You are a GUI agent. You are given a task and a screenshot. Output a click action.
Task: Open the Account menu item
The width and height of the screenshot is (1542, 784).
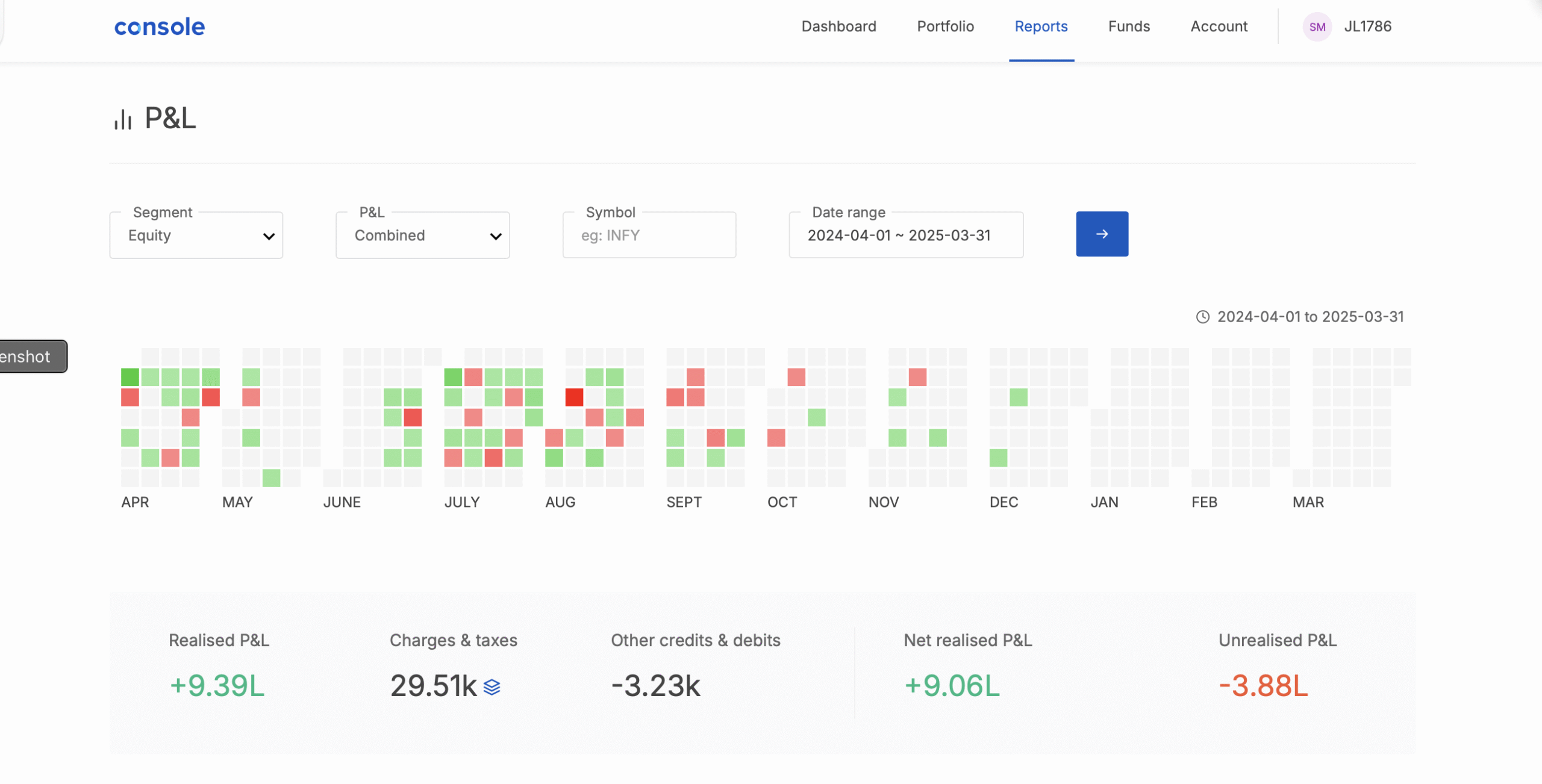click(1219, 26)
